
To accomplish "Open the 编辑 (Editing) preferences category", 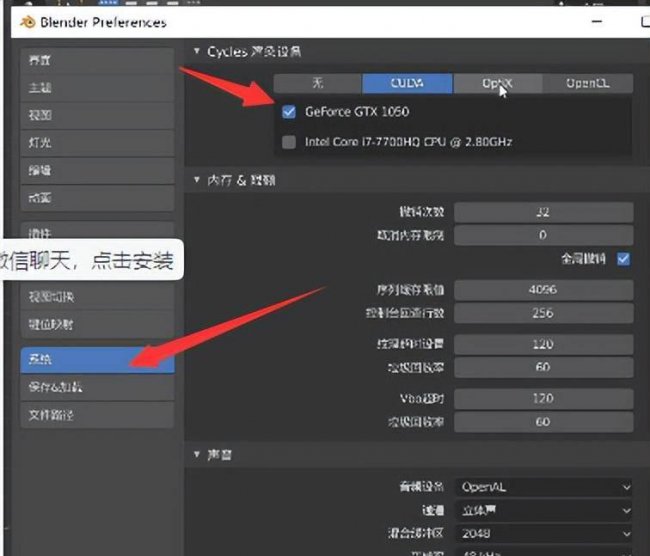I will [97, 170].
